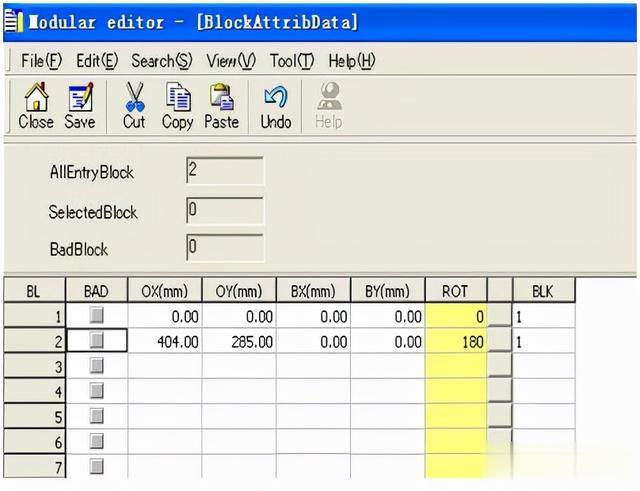Click the Paste clipboard icon
This screenshot has height=491, width=640.
coord(222,97)
